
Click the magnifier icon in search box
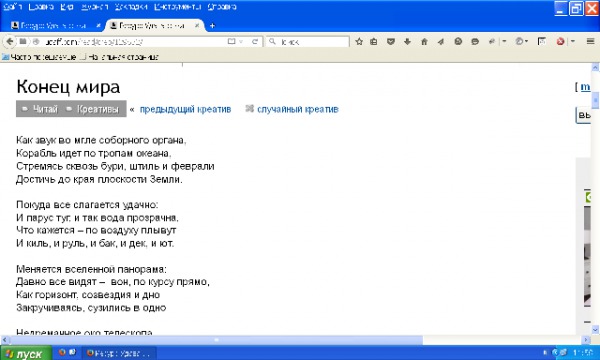272,41
